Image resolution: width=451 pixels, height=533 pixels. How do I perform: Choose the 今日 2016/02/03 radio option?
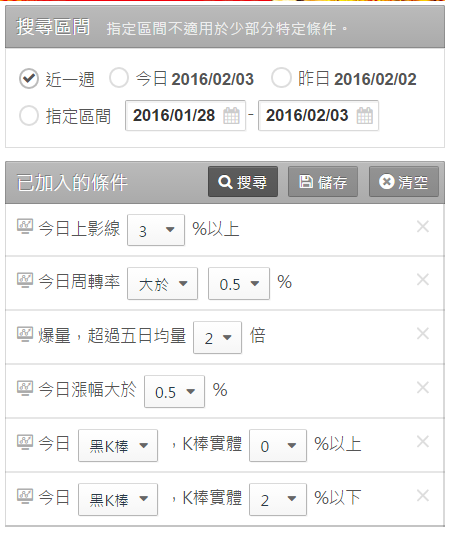pos(119,78)
